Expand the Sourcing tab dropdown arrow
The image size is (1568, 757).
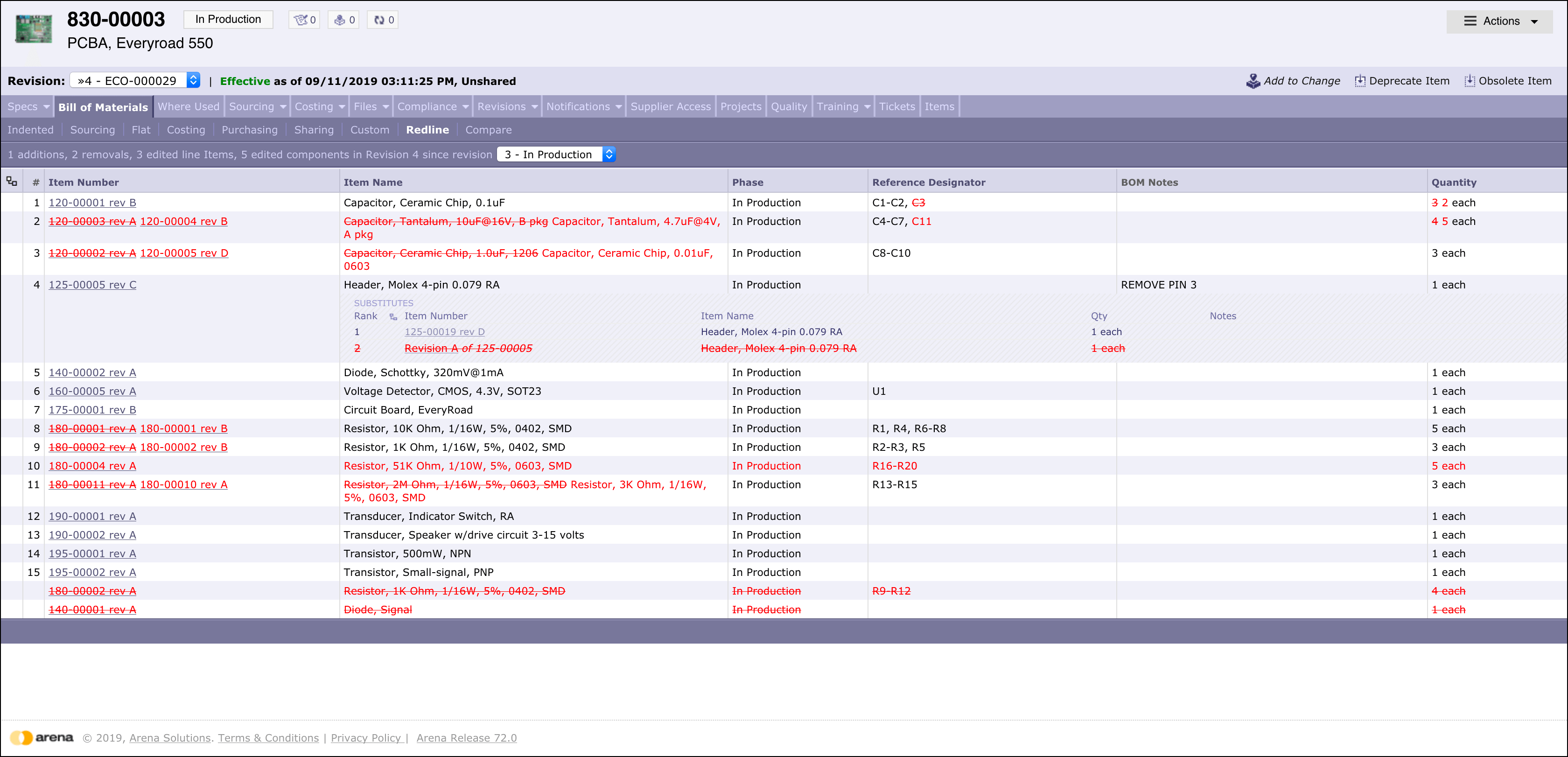click(283, 106)
